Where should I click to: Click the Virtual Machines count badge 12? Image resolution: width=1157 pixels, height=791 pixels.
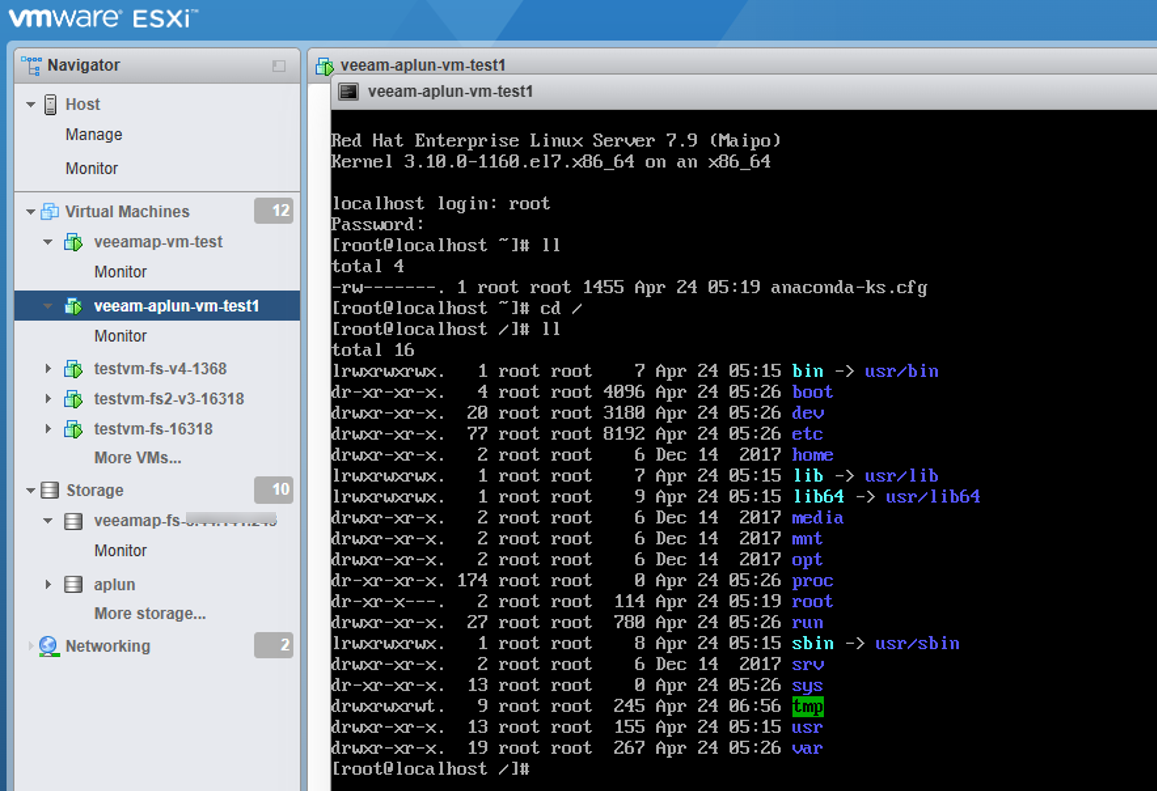[274, 211]
